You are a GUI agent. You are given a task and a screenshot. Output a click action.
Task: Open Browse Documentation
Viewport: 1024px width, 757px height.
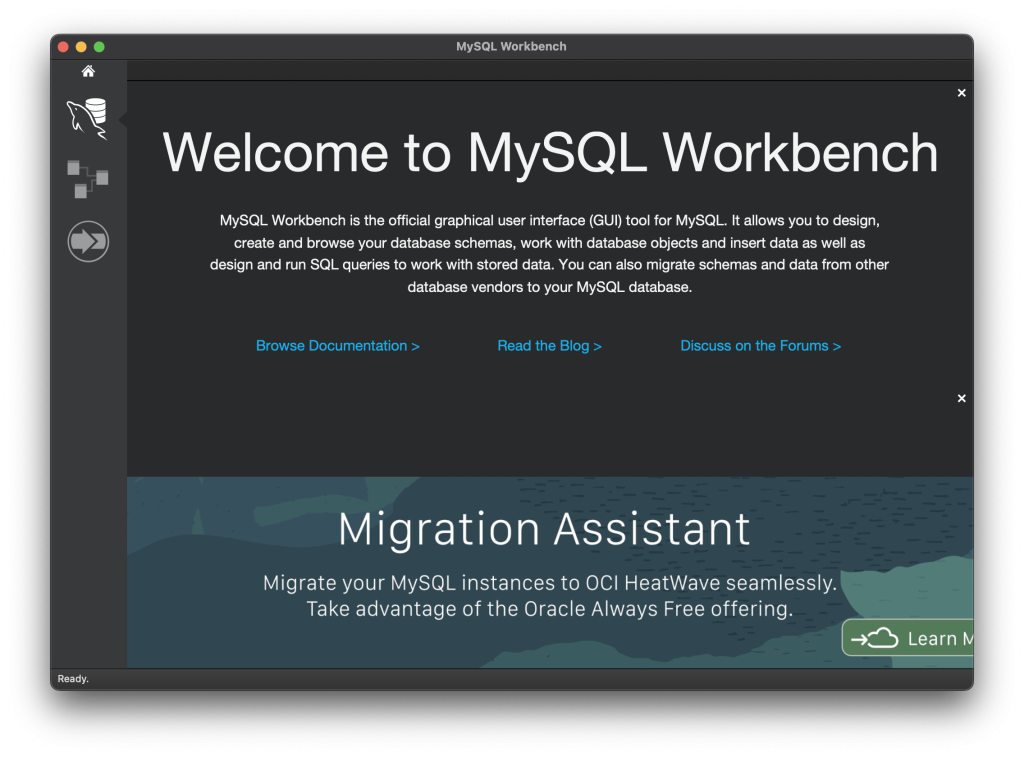[x=337, y=345]
